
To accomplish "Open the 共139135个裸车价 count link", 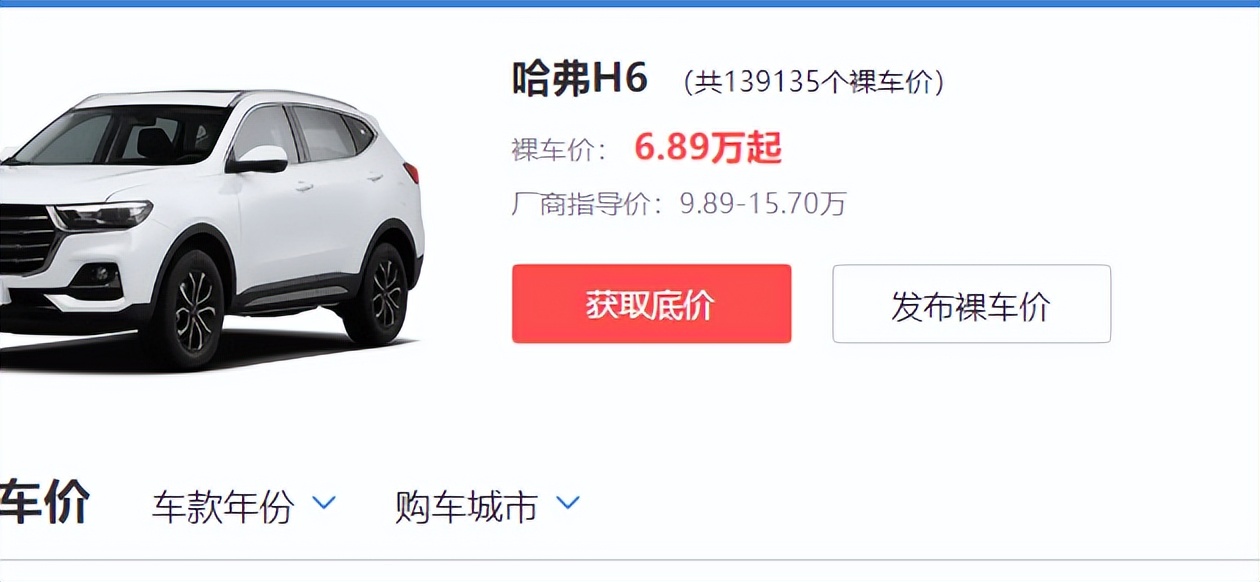I will pyautogui.click(x=814, y=82).
